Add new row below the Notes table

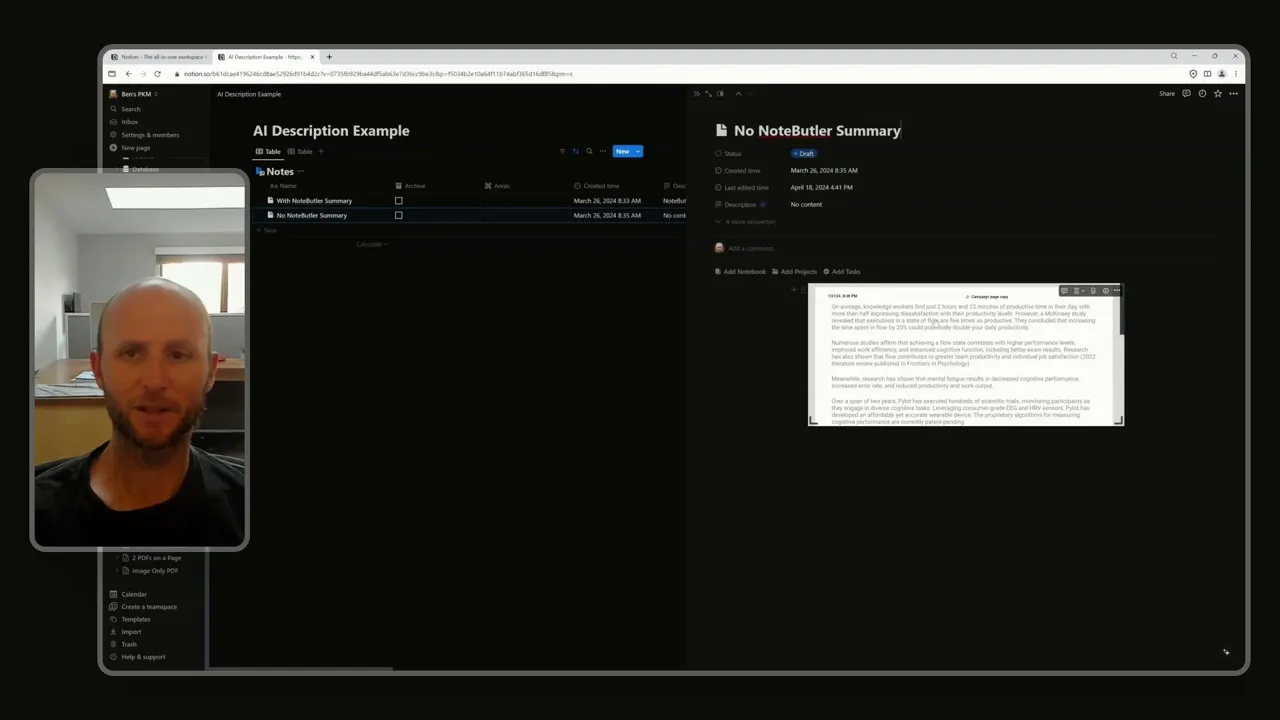coord(267,230)
